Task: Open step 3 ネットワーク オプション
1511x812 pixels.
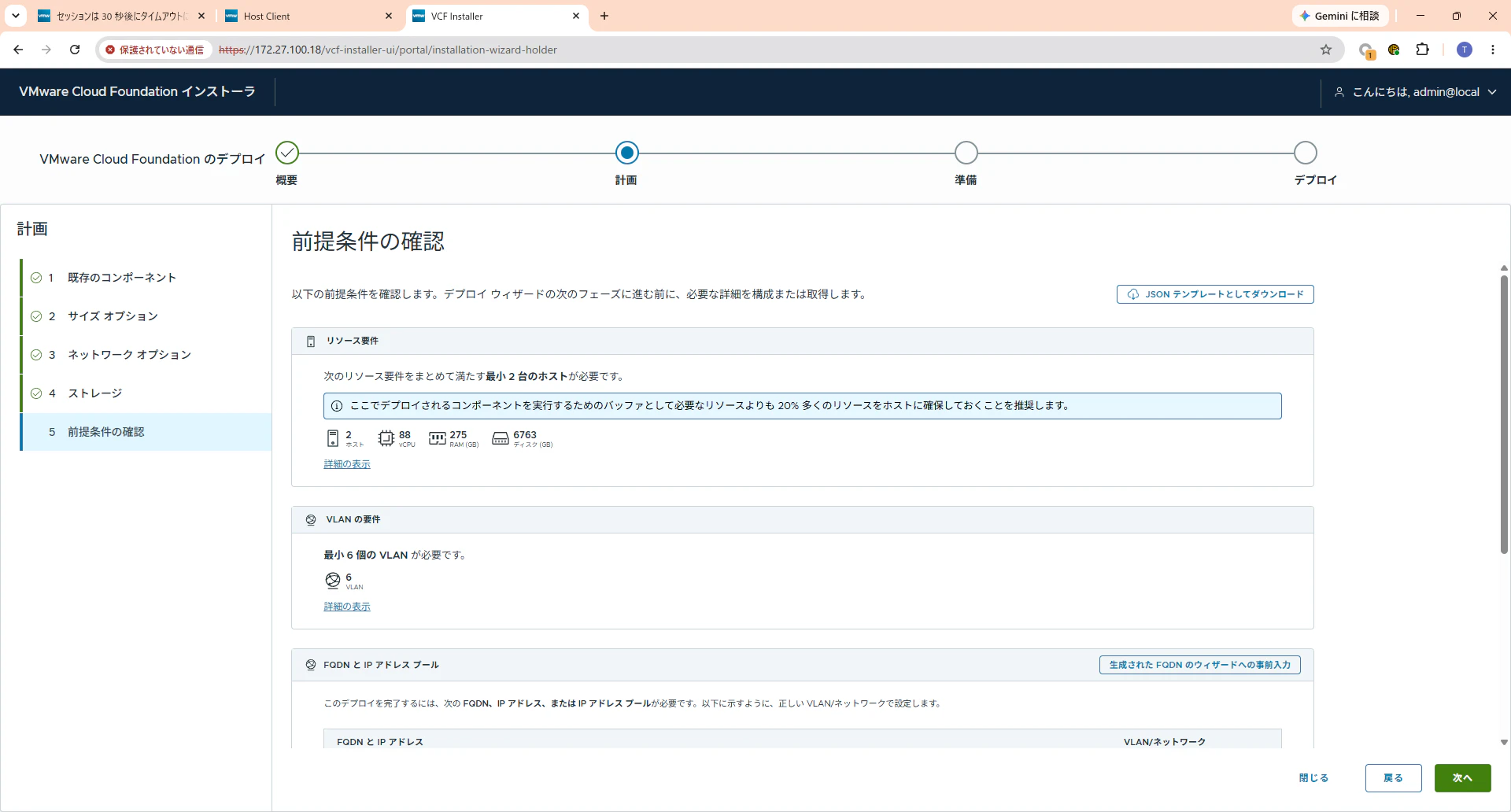Action: point(146,355)
